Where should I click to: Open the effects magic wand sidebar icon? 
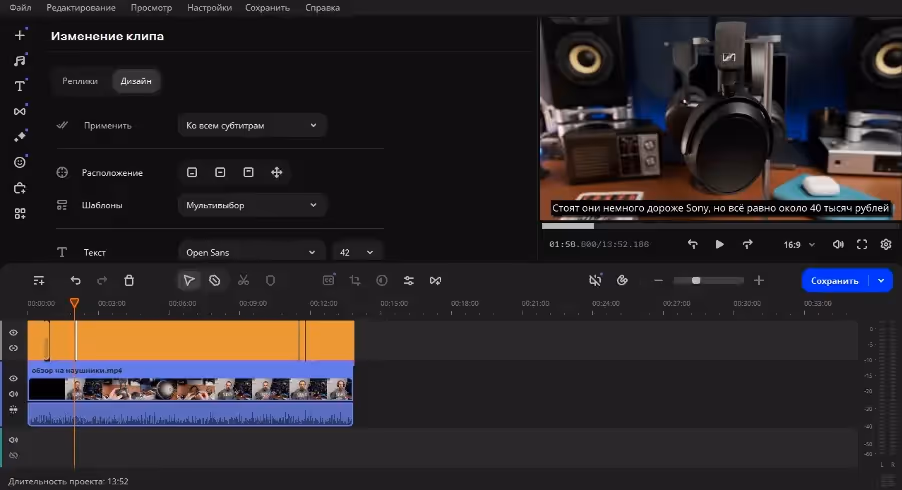tap(20, 136)
